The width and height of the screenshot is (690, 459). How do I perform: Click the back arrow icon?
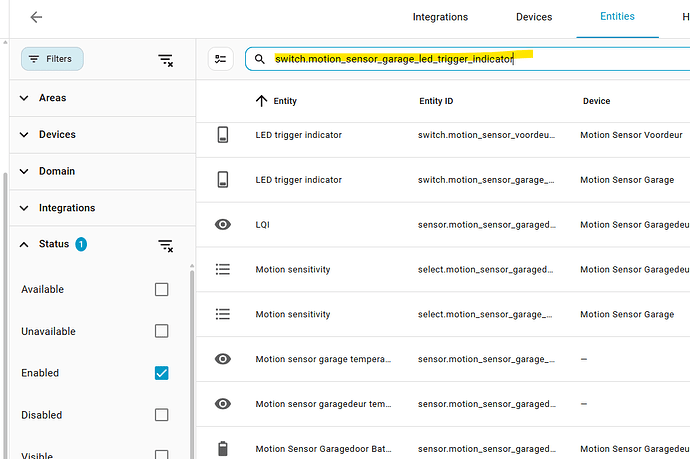[x=36, y=17]
